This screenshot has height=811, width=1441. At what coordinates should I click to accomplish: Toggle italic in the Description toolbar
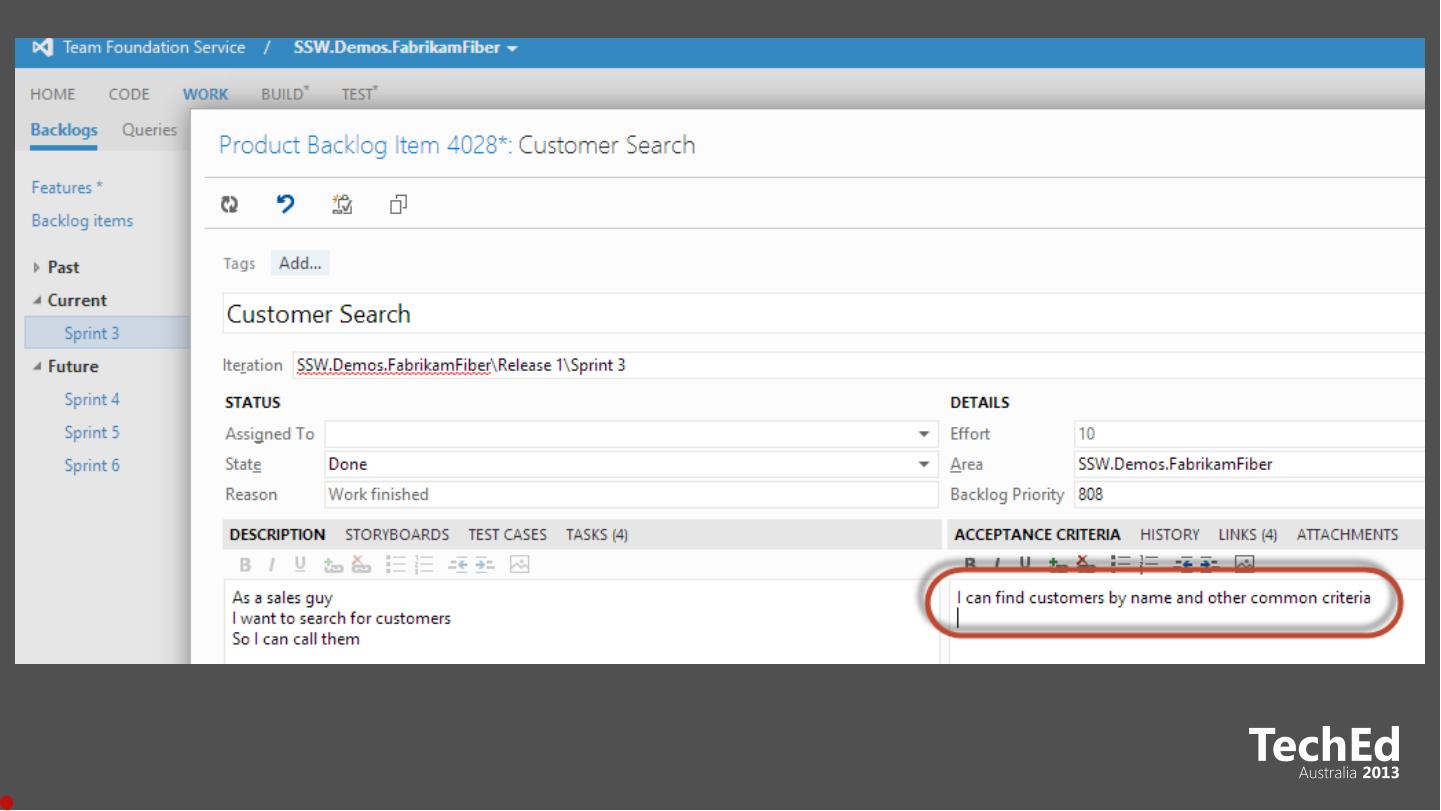pos(271,565)
